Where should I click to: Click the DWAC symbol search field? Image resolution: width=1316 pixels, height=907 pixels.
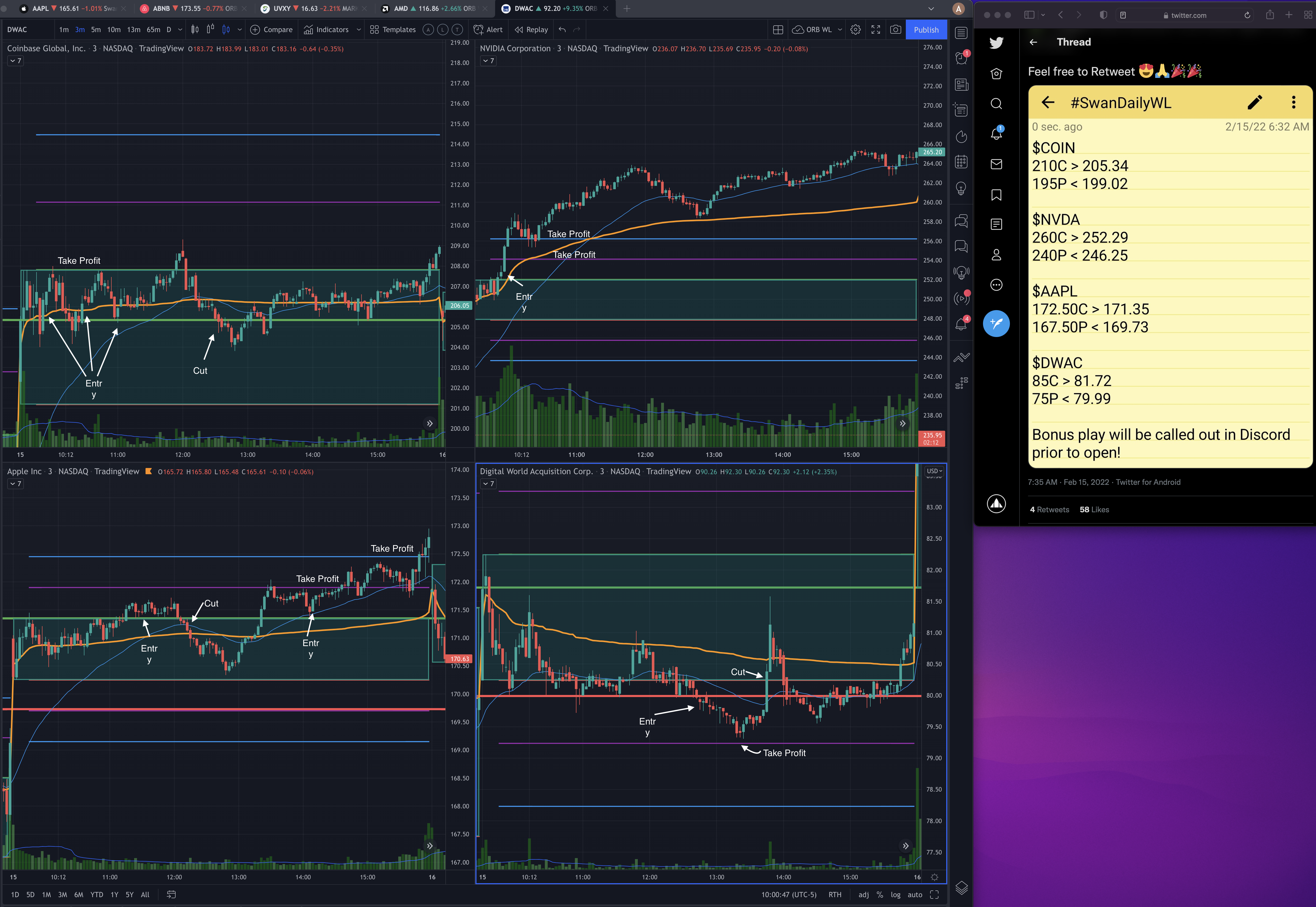tap(28, 30)
